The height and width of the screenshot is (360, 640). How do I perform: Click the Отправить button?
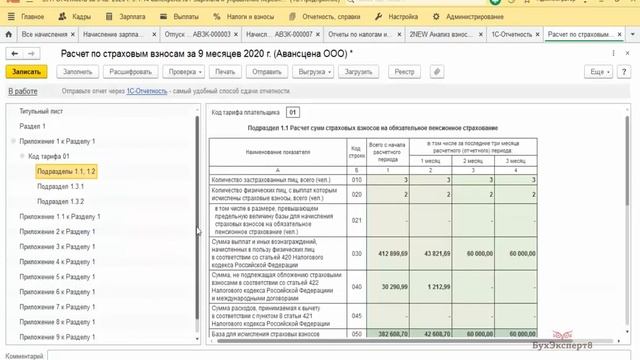click(267, 72)
